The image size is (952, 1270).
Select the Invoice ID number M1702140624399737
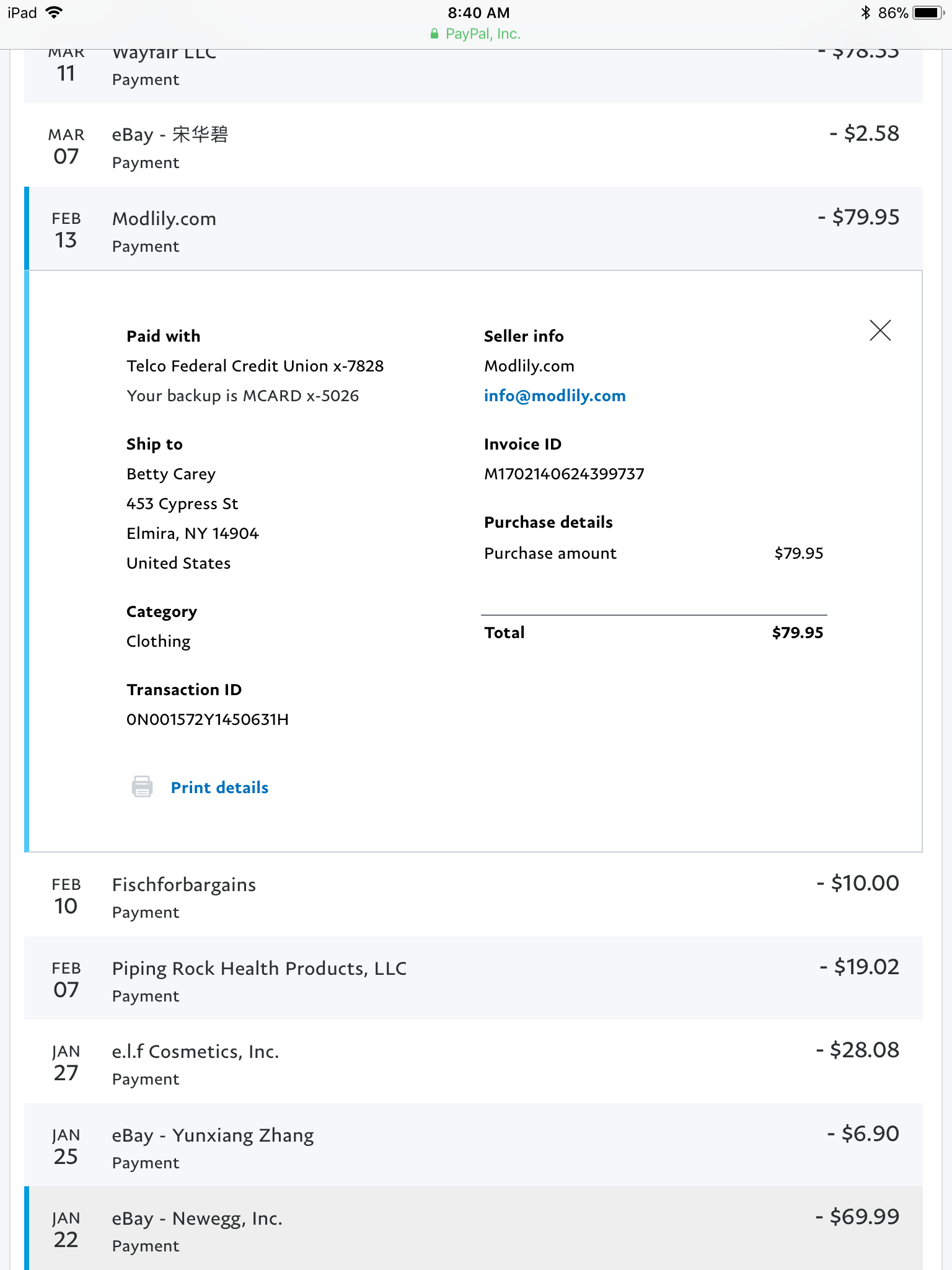point(563,474)
